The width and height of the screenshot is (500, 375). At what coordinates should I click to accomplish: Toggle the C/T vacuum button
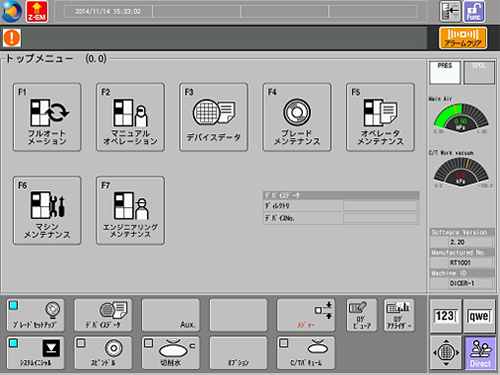coord(306,353)
